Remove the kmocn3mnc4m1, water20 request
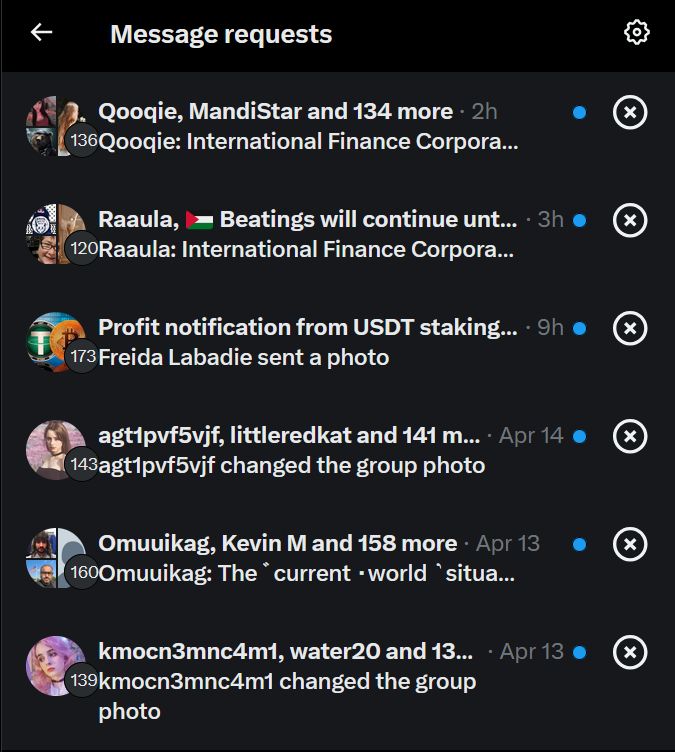This screenshot has height=752, width=675. click(x=629, y=652)
